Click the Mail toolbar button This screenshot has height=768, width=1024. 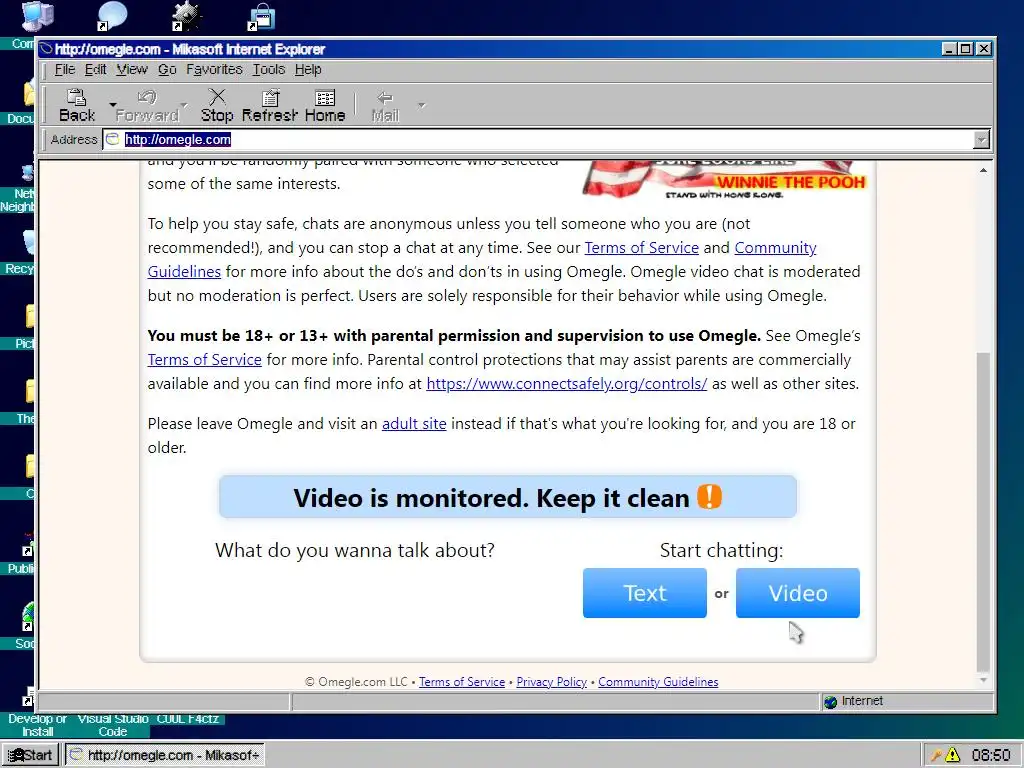tap(385, 106)
